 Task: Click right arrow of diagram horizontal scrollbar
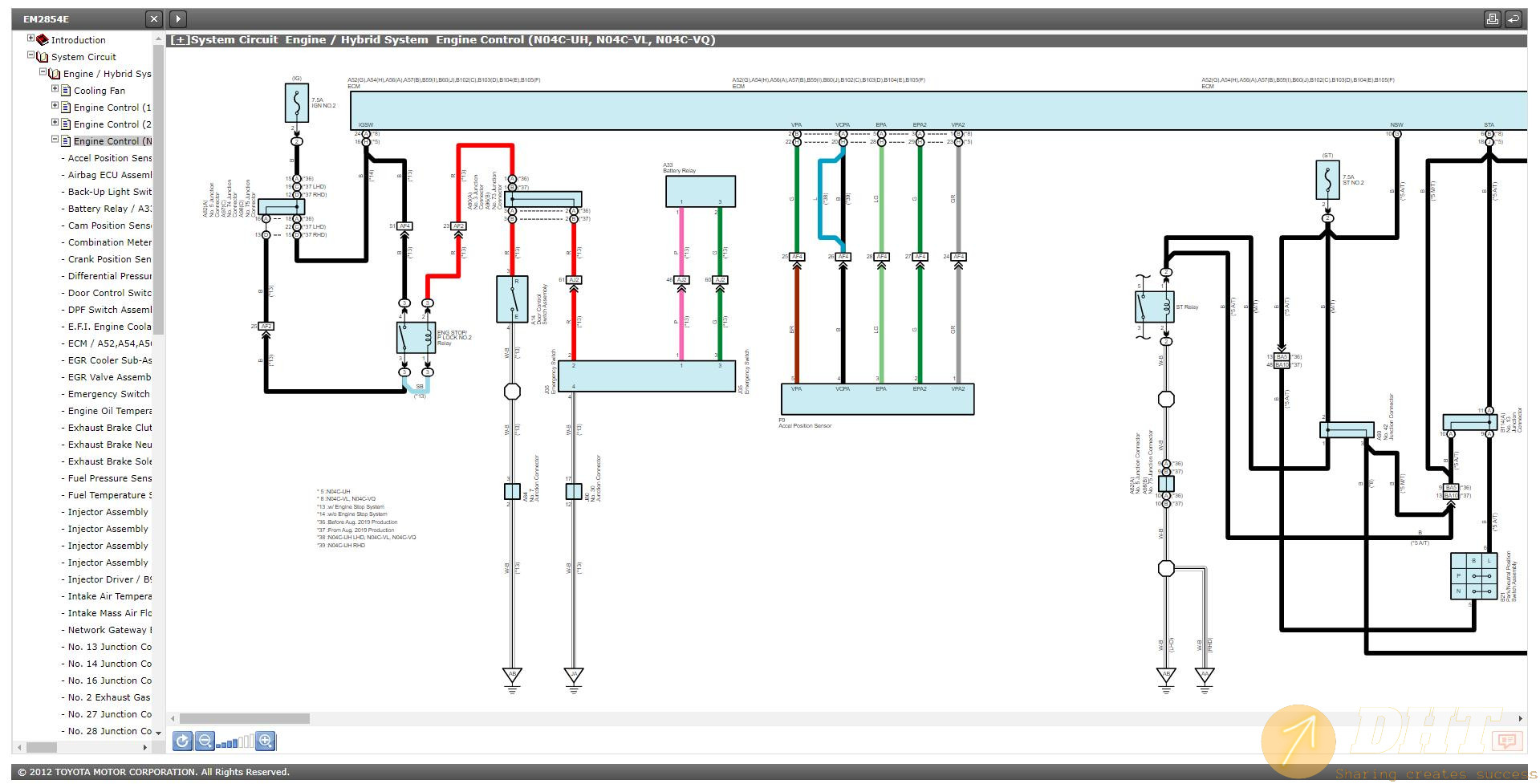(x=1520, y=718)
